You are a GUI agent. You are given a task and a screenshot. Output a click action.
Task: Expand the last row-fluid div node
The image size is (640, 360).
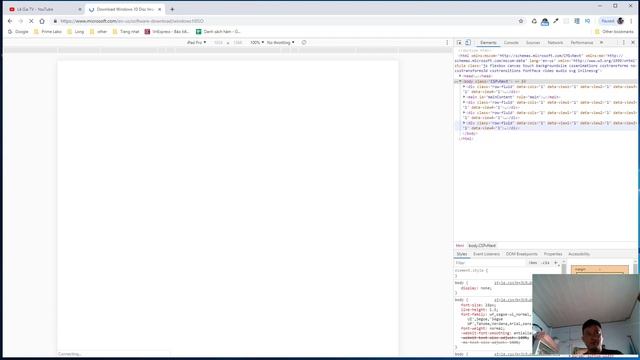[x=464, y=123]
